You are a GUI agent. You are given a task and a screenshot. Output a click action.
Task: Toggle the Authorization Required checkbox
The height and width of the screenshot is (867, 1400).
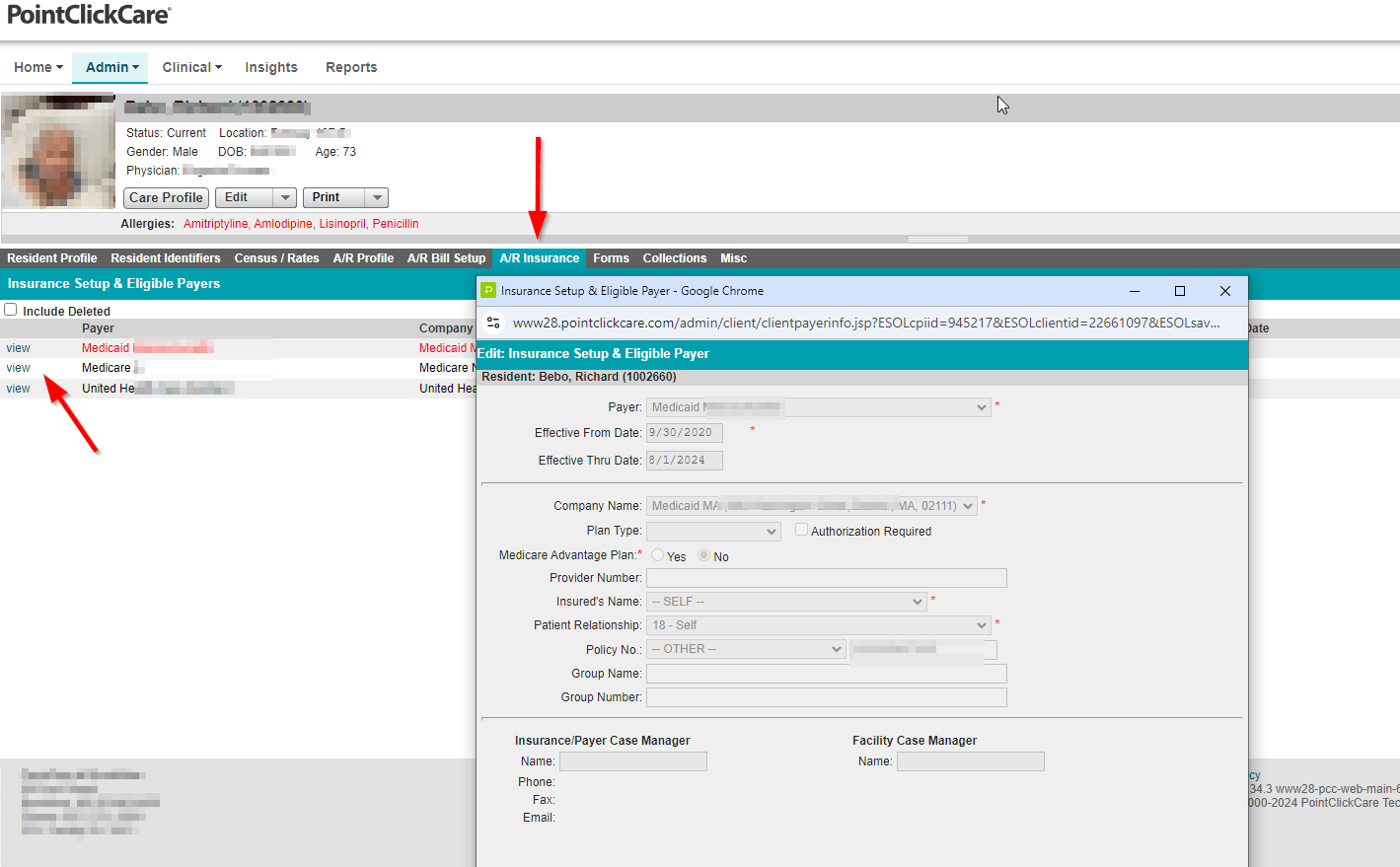[x=801, y=530]
